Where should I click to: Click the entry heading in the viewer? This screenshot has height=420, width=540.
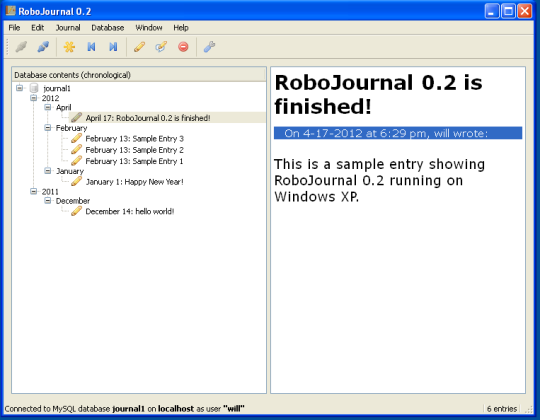378,94
